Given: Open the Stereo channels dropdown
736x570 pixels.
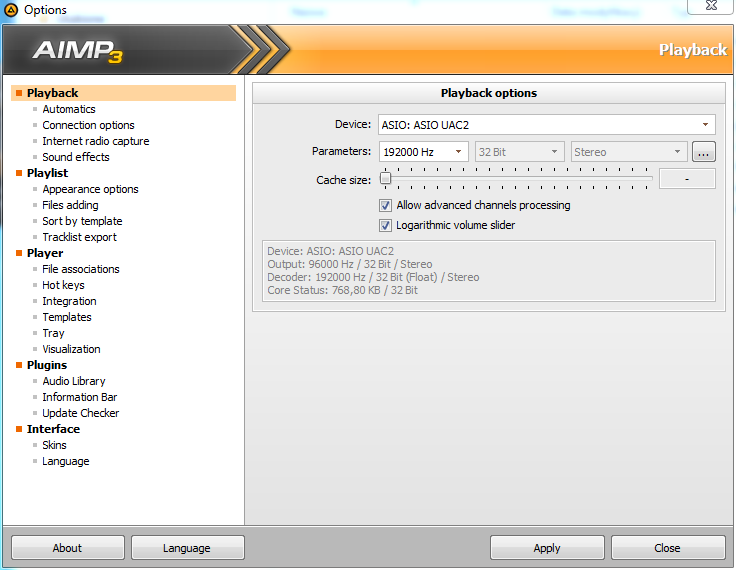Looking at the screenshot, I should click(x=629, y=152).
